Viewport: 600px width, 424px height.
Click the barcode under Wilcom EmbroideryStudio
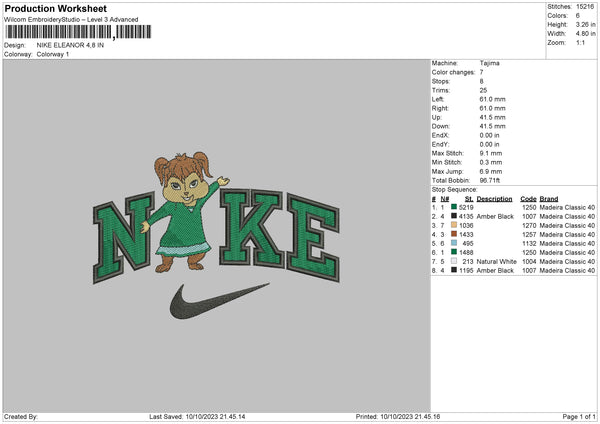coord(78,32)
